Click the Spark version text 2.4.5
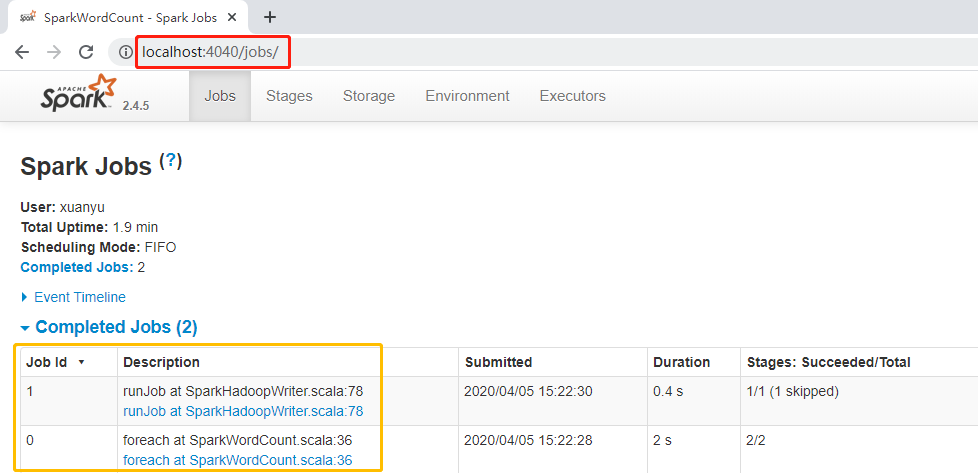This screenshot has height=473, width=978. click(x=135, y=105)
